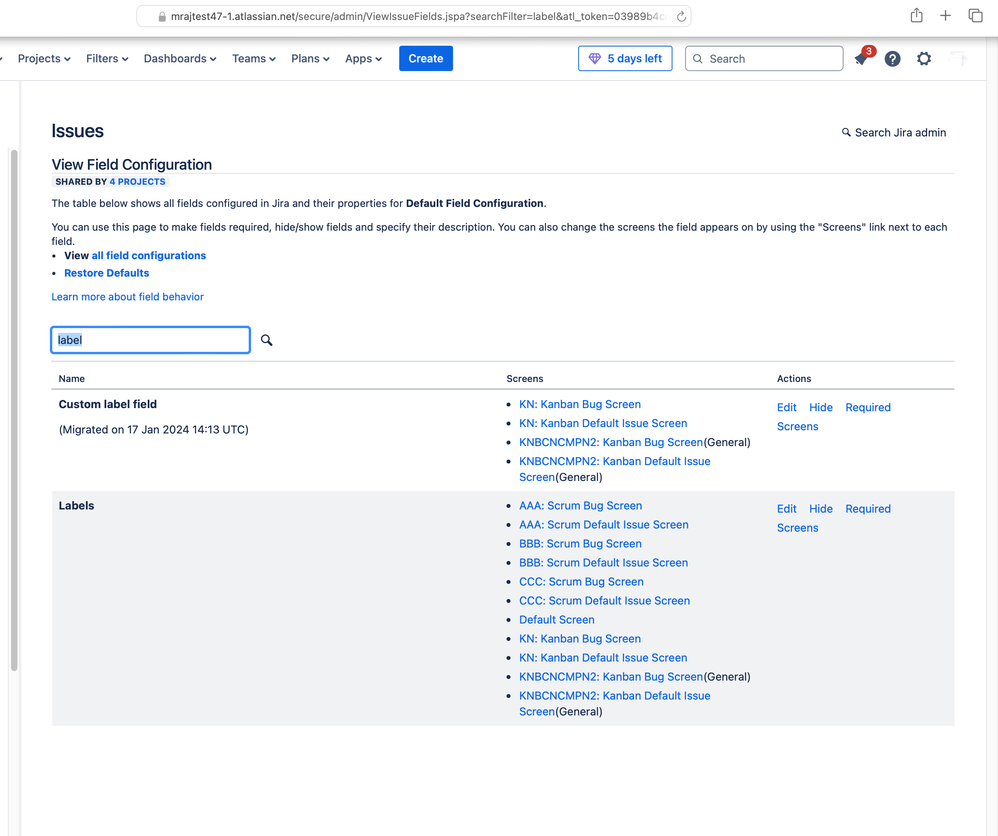Click the 'Labels' field name text
This screenshot has width=998, height=836.
pyautogui.click(x=76, y=506)
